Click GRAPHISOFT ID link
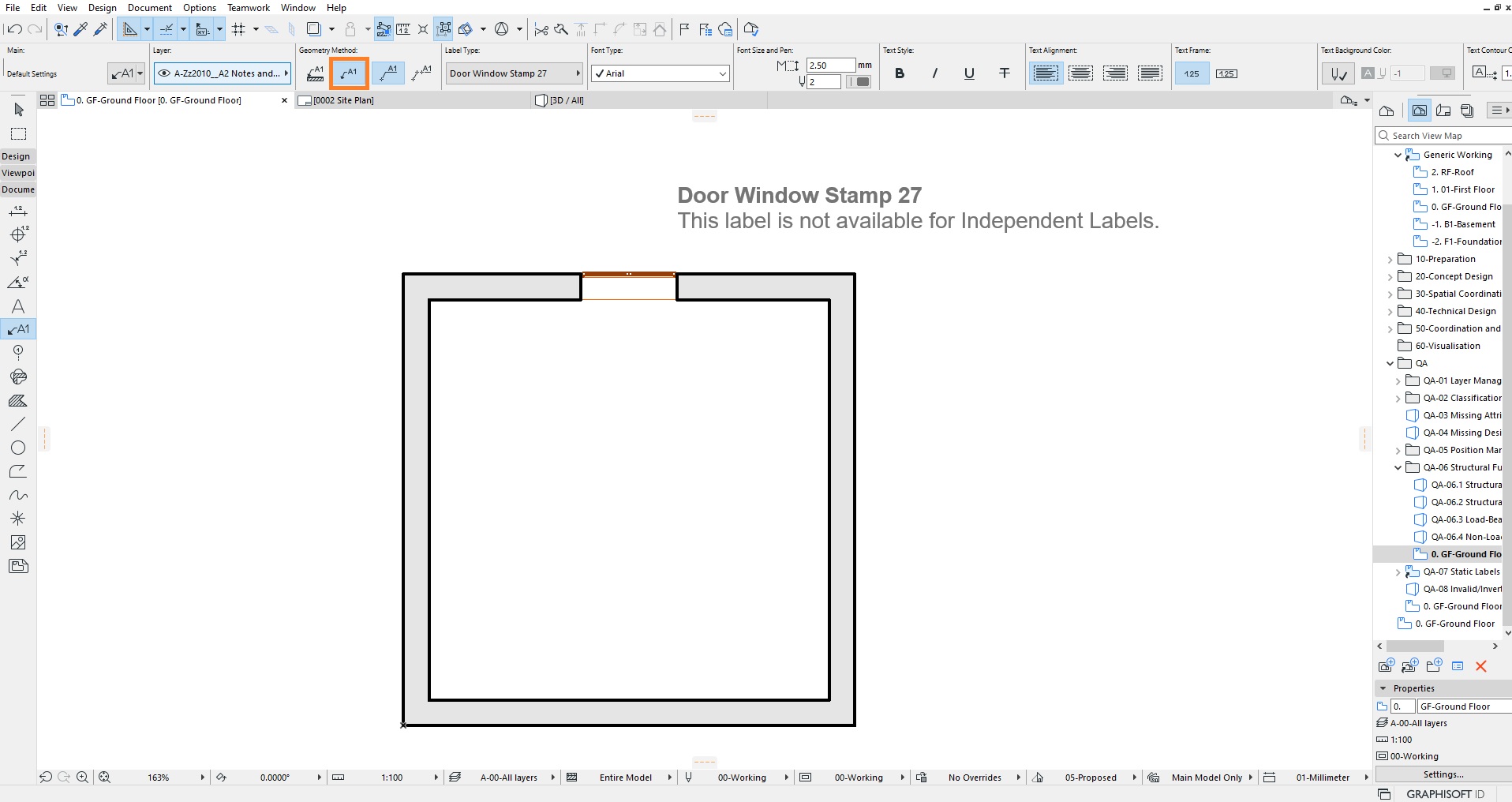 tap(1445, 794)
